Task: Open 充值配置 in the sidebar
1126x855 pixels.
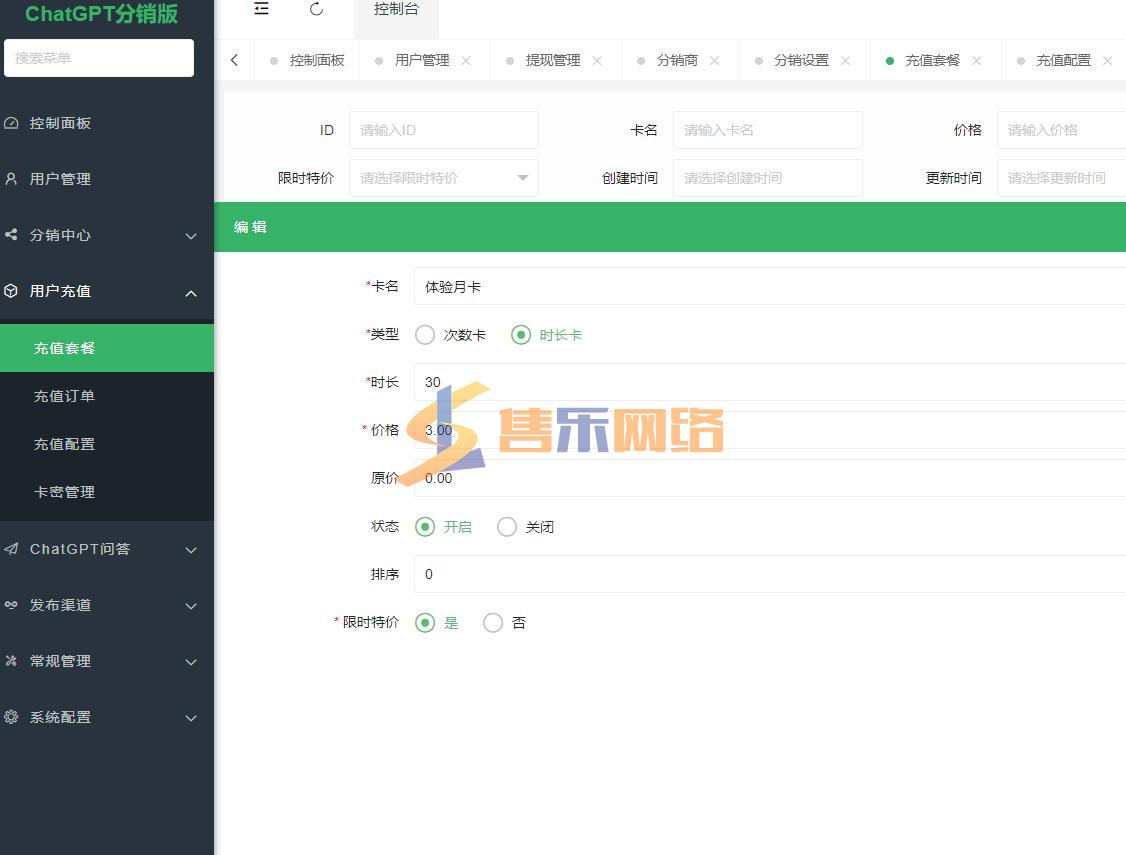Action: 107,444
